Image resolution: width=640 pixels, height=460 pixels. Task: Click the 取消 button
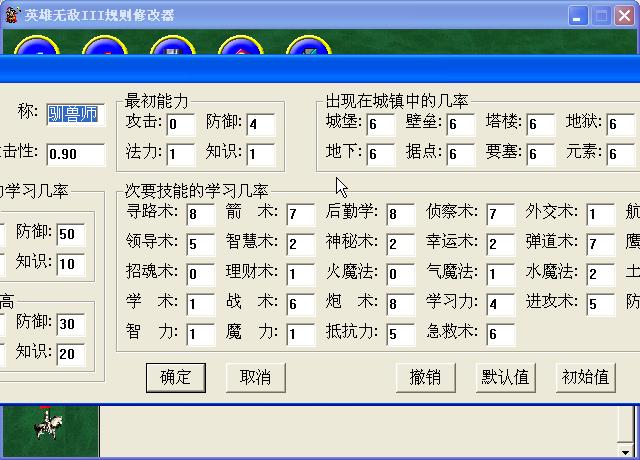tap(256, 378)
